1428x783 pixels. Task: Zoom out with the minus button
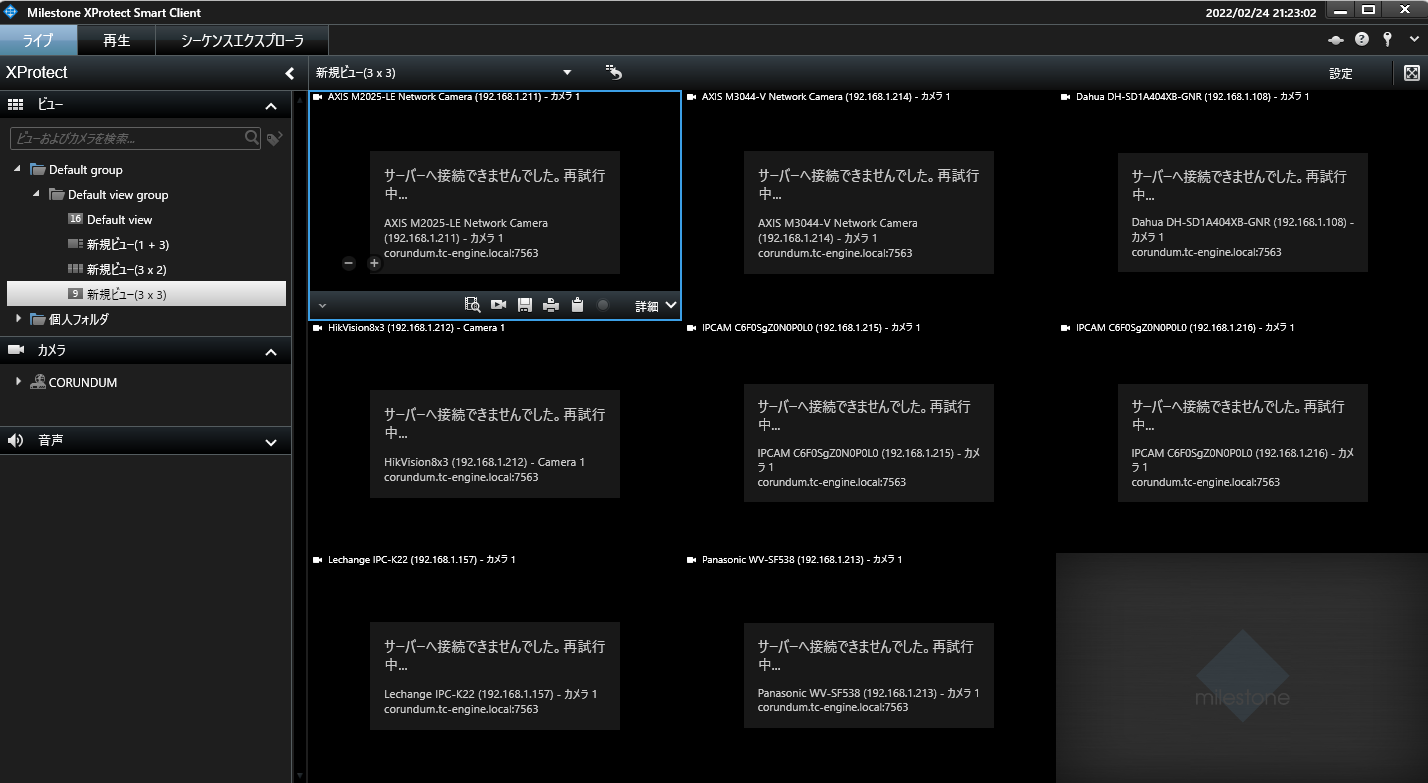(x=348, y=264)
